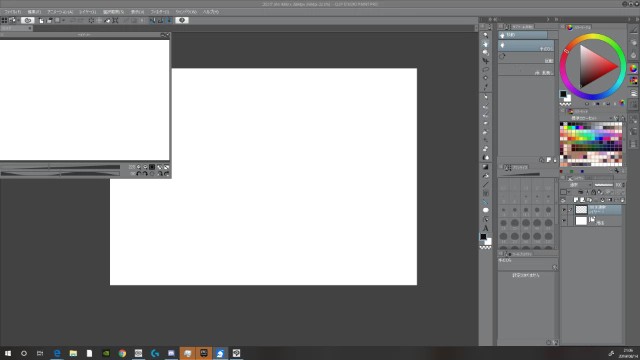The height and width of the screenshot is (360, 640).
Task: Select the Lasso selection tool
Action: pyautogui.click(x=485, y=69)
